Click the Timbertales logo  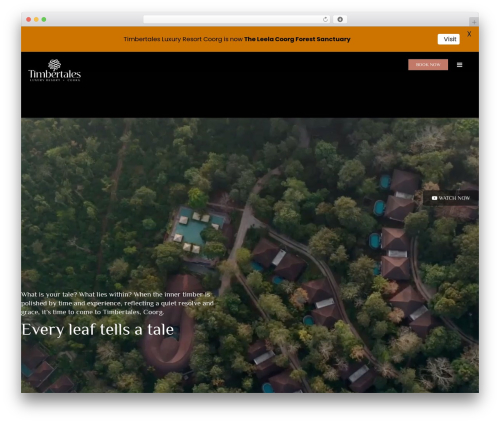coord(54,70)
